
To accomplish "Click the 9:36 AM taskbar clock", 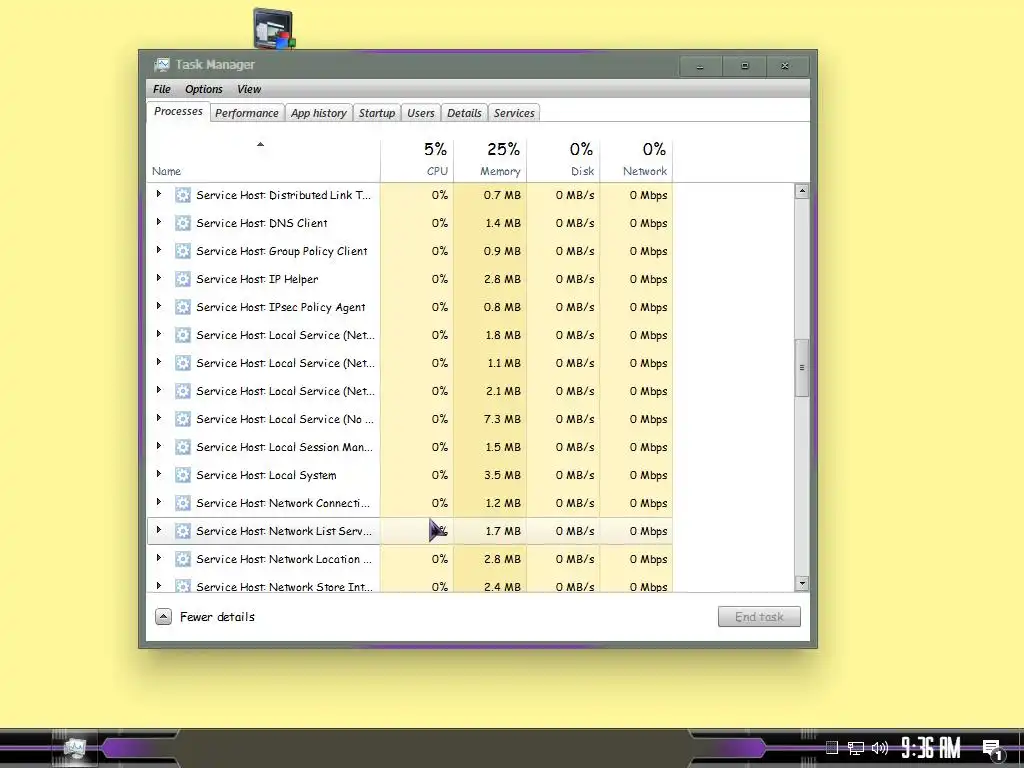I will [x=931, y=748].
